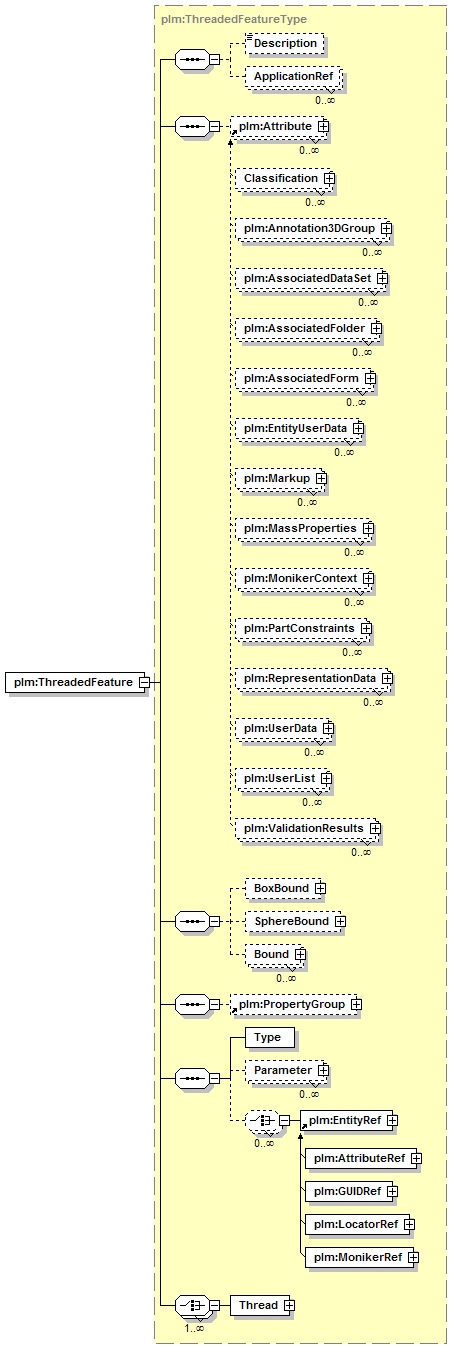This screenshot has height=1349, width=452.
Task: Click the sequence icon beside plm:Attribute
Action: (191, 127)
